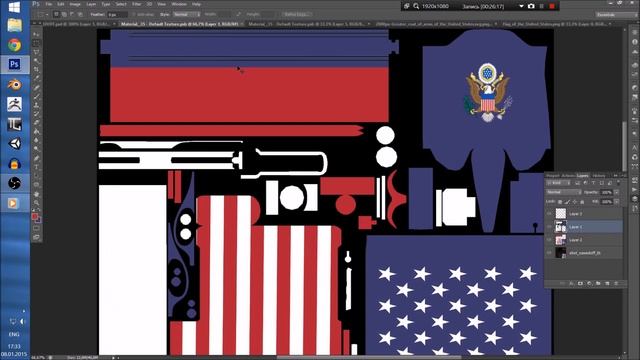Select the History Brush tool
Viewport: 640px width, 360px height.
point(36,114)
